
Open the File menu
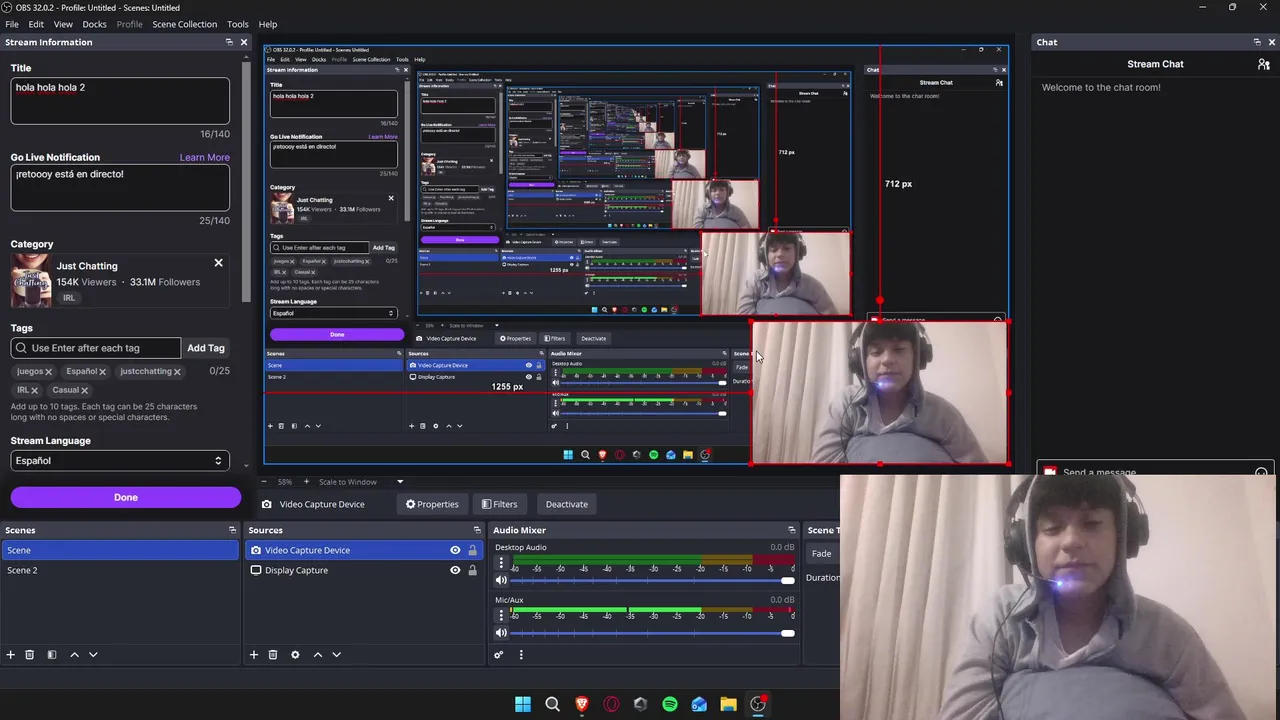click(x=12, y=24)
